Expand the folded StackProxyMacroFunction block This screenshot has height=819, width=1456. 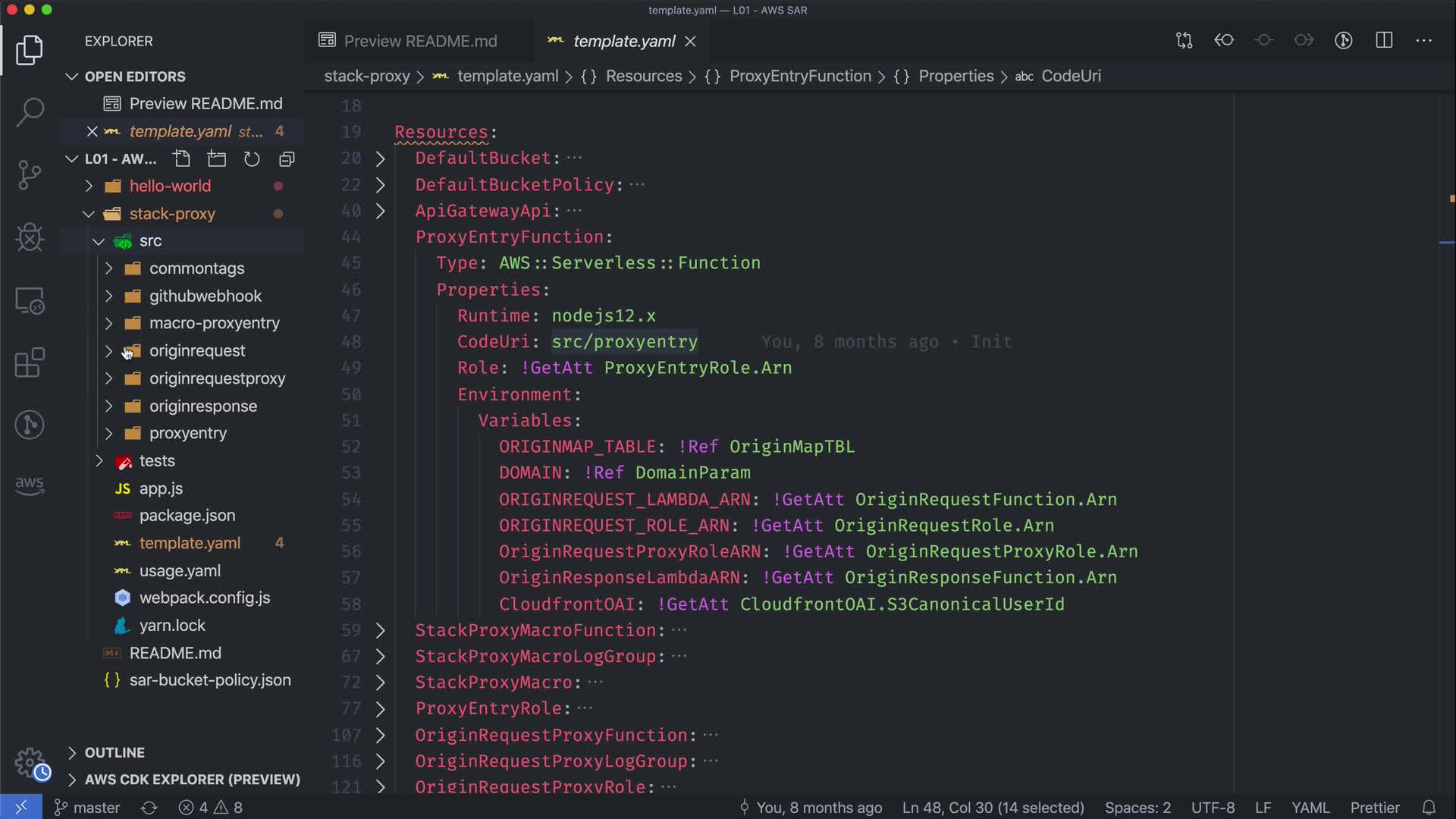tap(380, 630)
